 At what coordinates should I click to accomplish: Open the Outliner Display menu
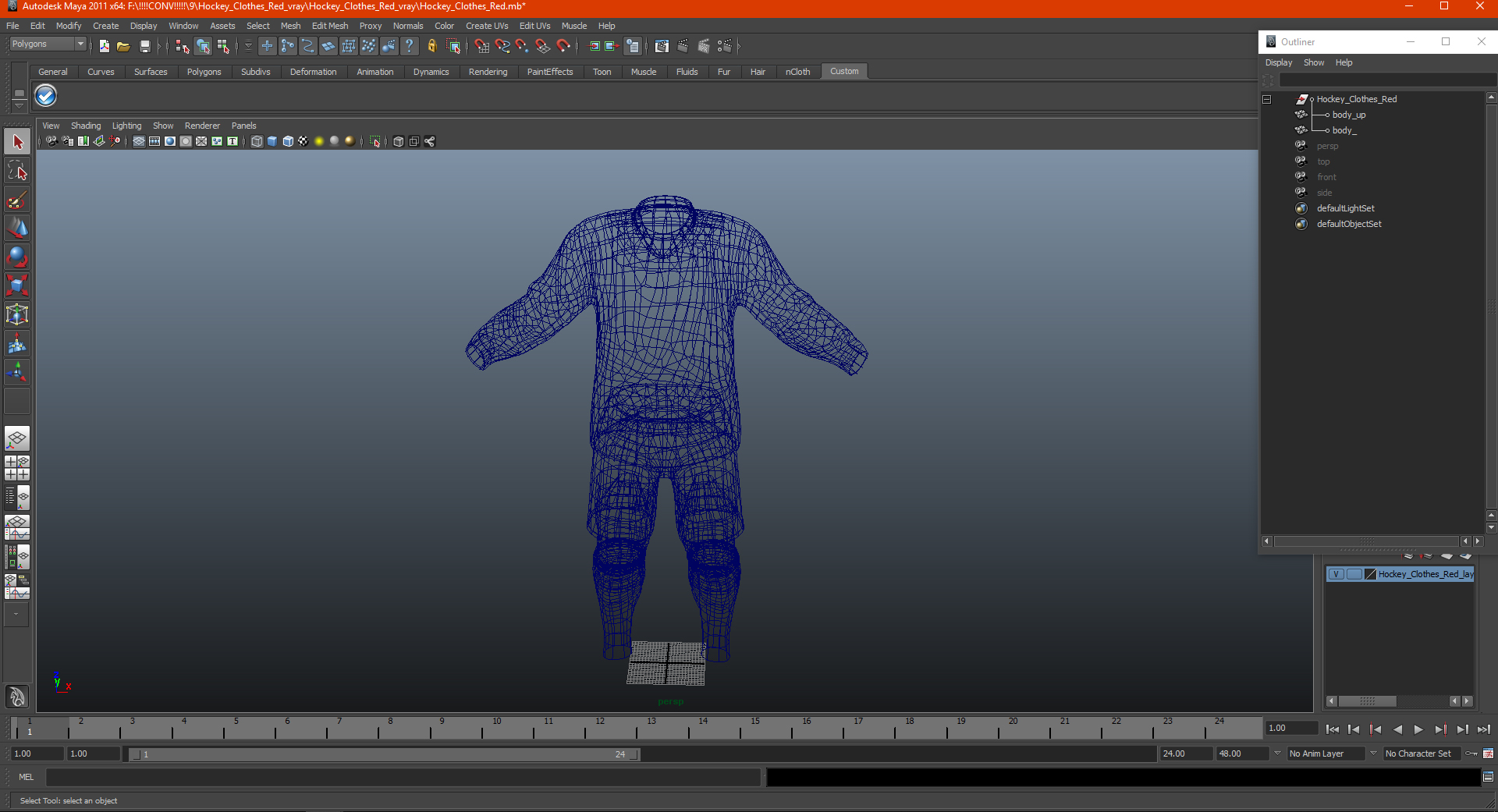click(1278, 62)
